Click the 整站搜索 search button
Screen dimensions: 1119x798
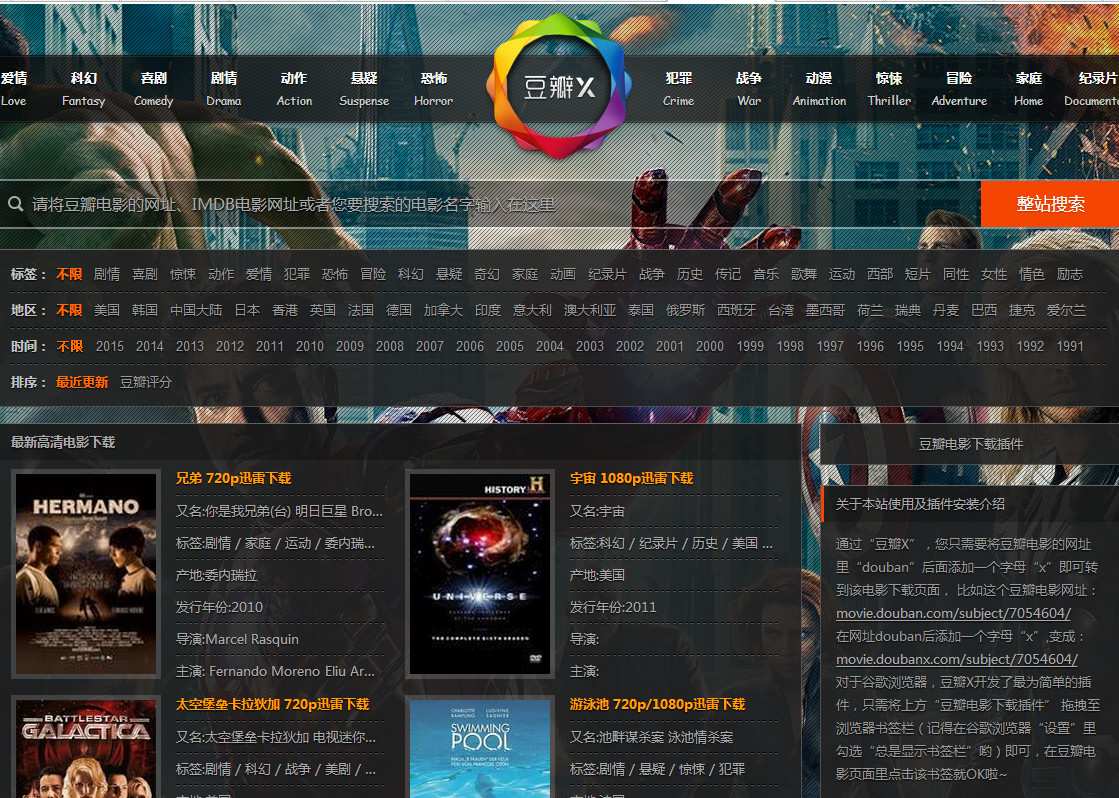1050,204
